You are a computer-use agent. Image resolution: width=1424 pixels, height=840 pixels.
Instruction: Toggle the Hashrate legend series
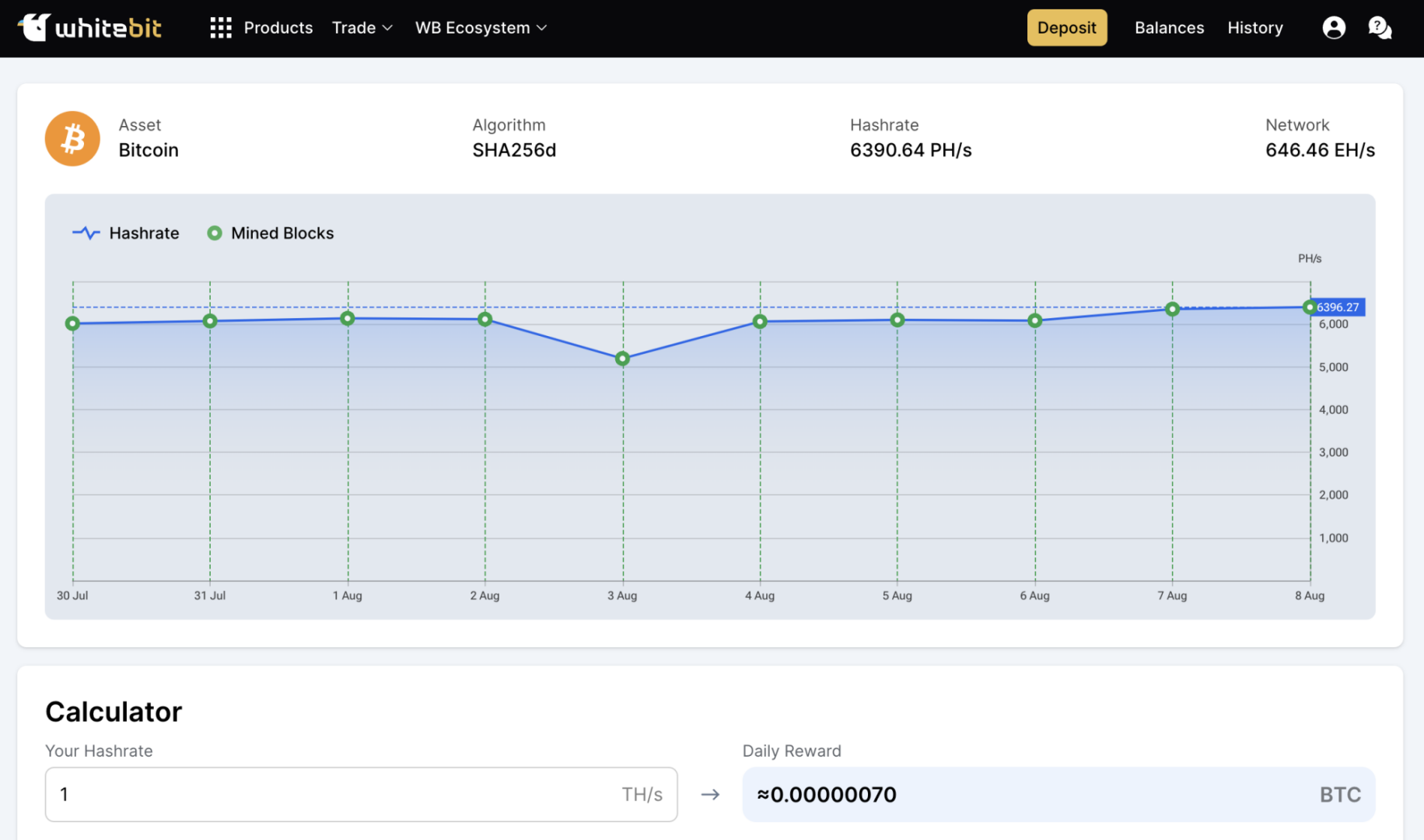(x=126, y=233)
